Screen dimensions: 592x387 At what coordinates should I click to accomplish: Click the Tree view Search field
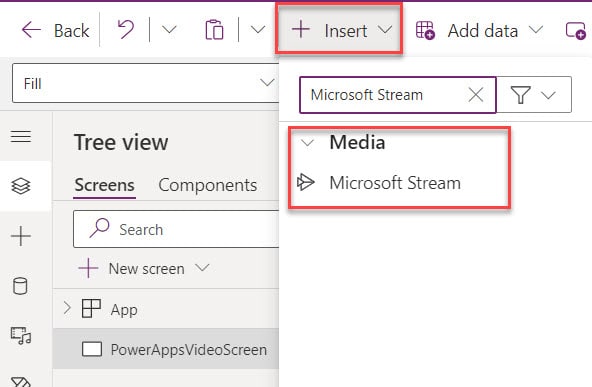tap(176, 229)
